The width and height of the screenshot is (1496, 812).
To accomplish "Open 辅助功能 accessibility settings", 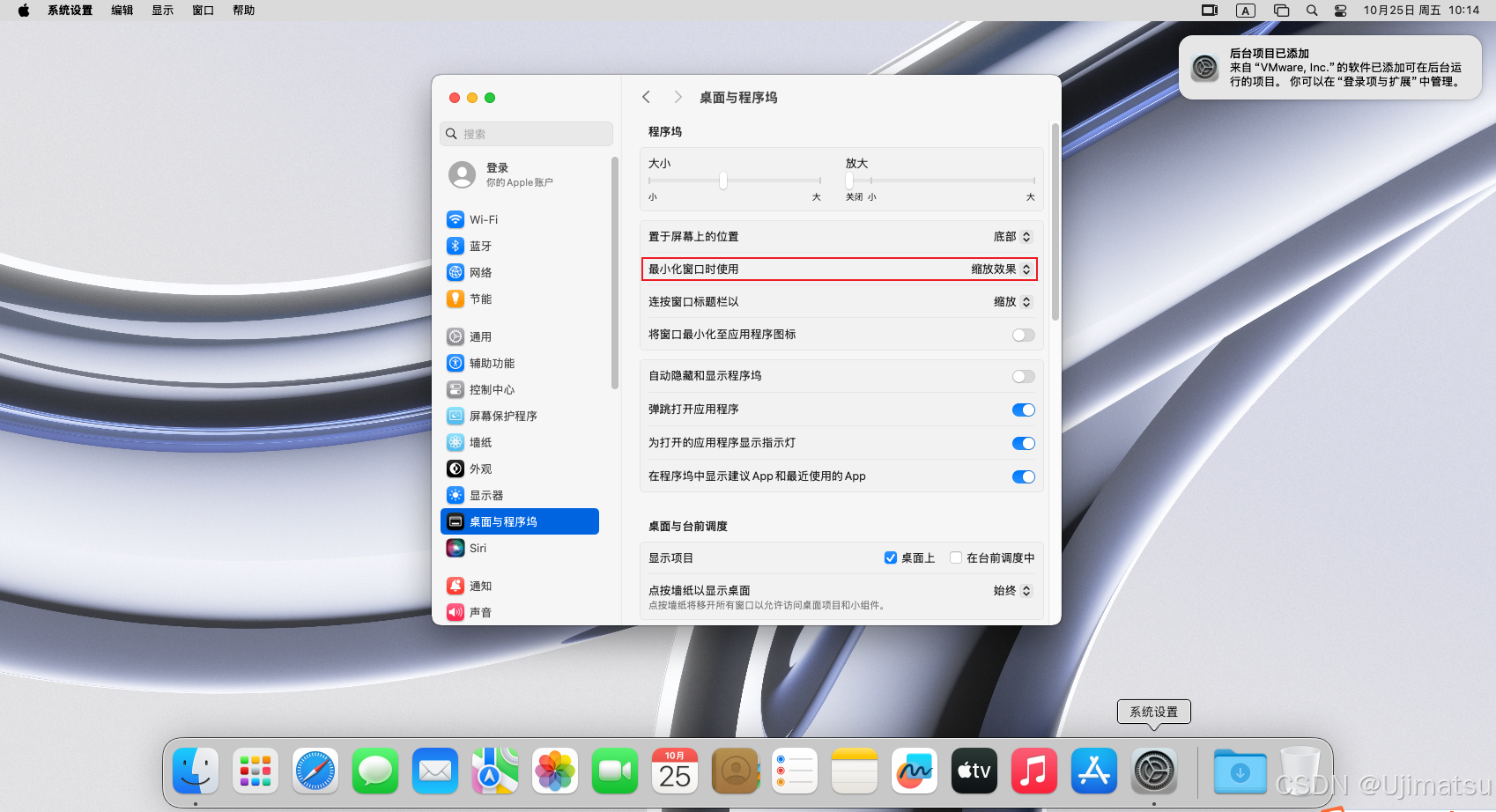I will pyautogui.click(x=520, y=363).
